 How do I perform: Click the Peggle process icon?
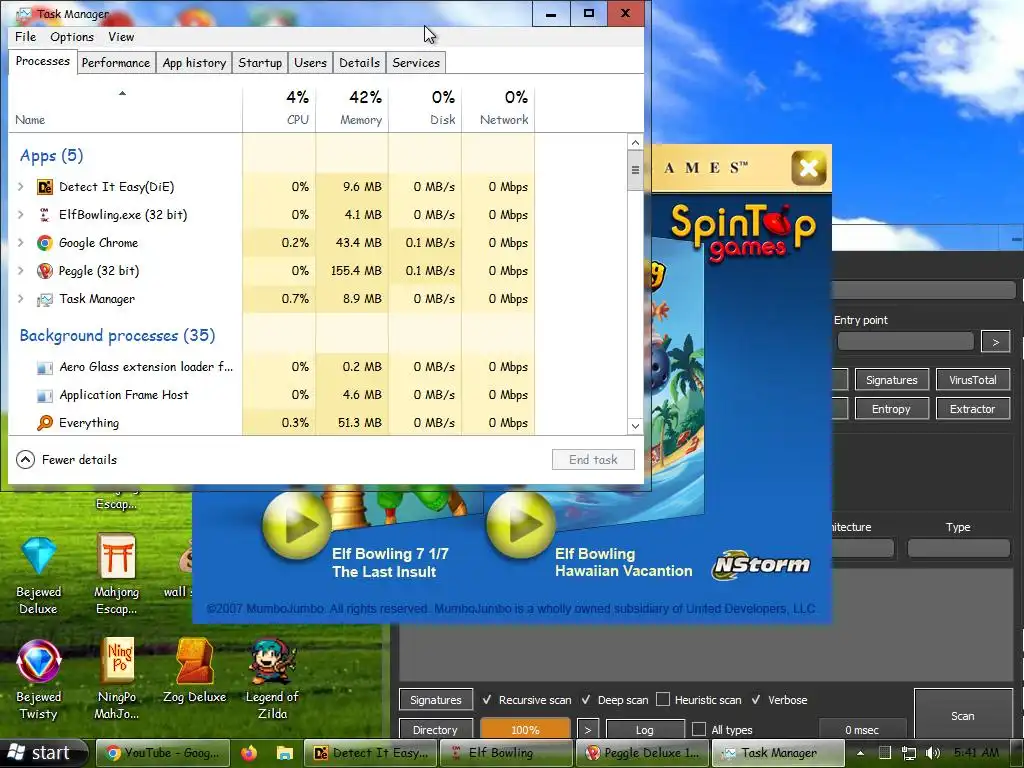(x=44, y=271)
